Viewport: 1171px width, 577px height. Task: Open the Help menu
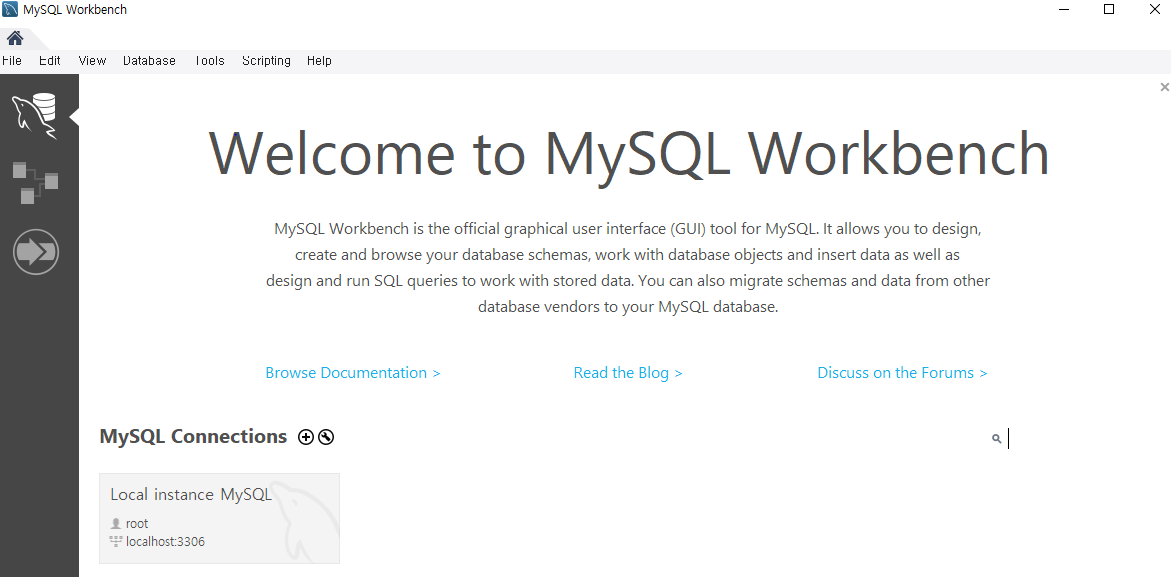[x=319, y=60]
